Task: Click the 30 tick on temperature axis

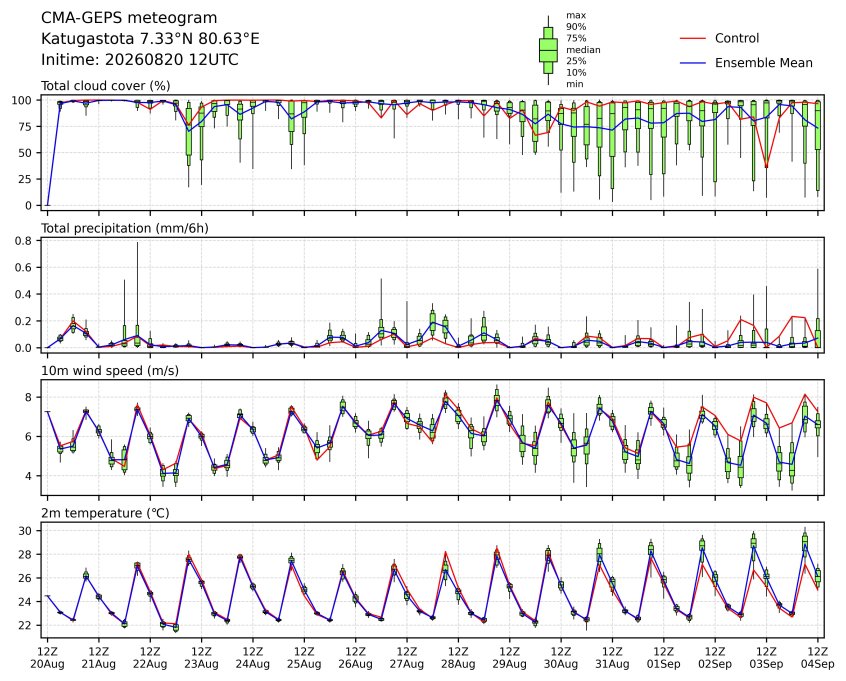Action: 25,531
